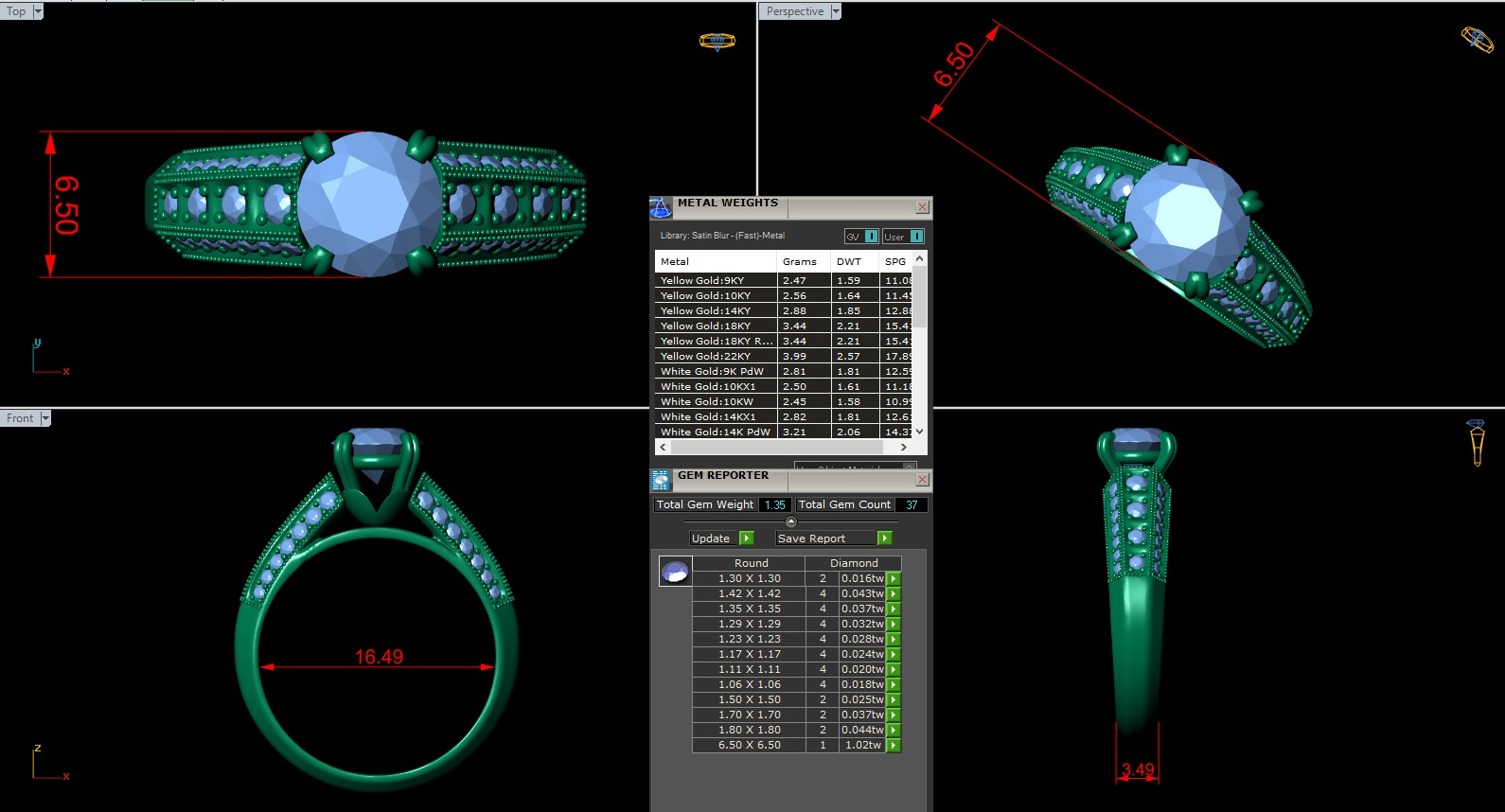Open the Top viewport dropdown arrow
This screenshot has width=1505, height=812.
click(x=38, y=11)
